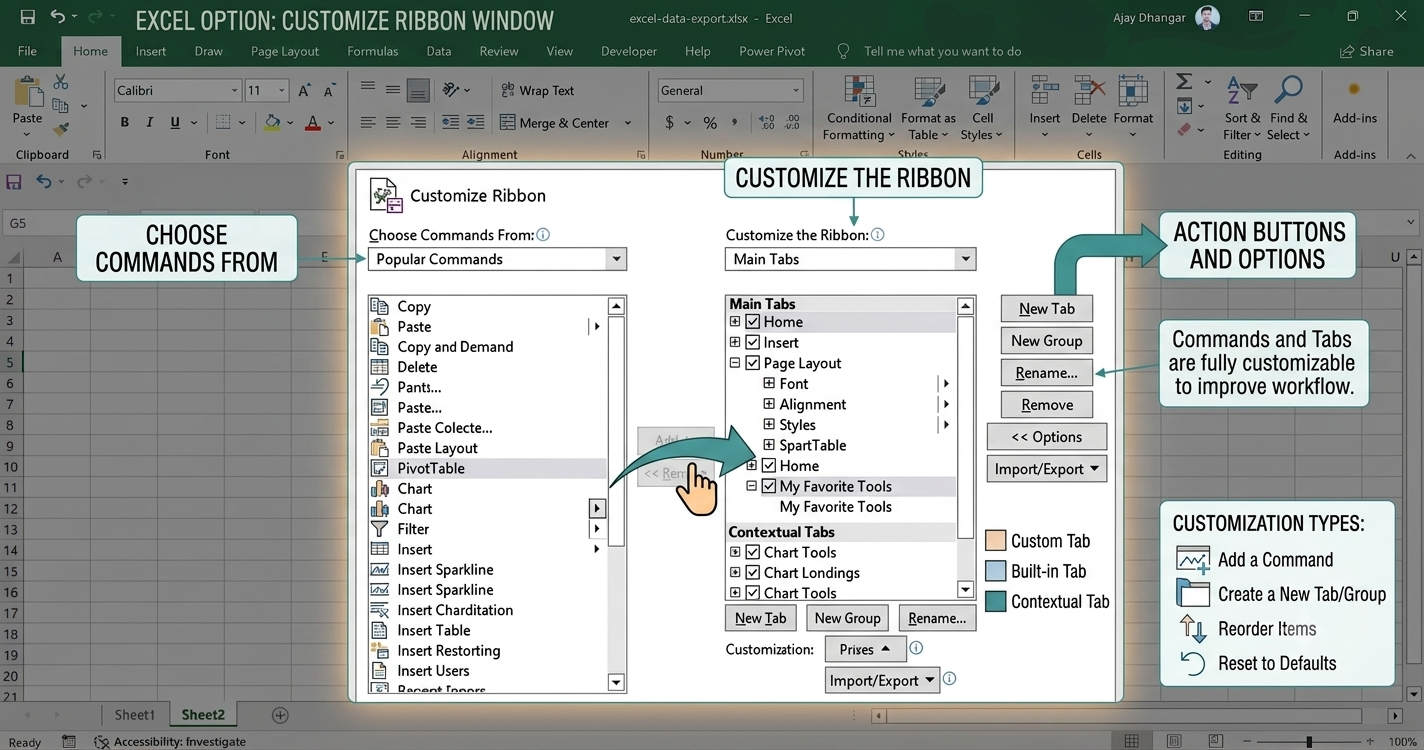Apply Underline from the Font group
Image resolution: width=1424 pixels, height=750 pixels.
coord(175,122)
